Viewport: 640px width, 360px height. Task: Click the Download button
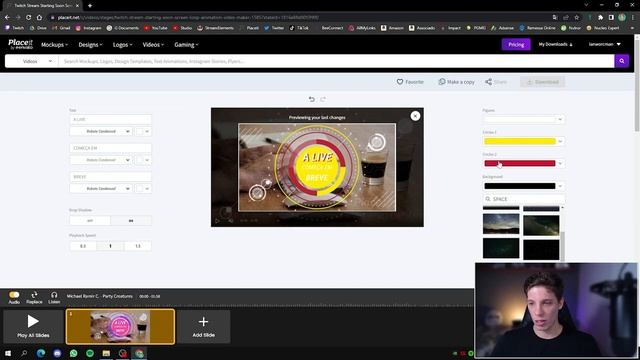542,82
